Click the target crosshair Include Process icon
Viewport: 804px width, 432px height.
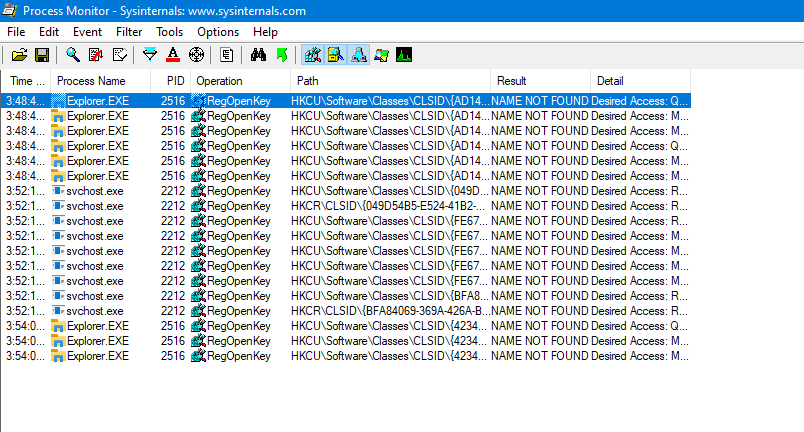[x=196, y=54]
